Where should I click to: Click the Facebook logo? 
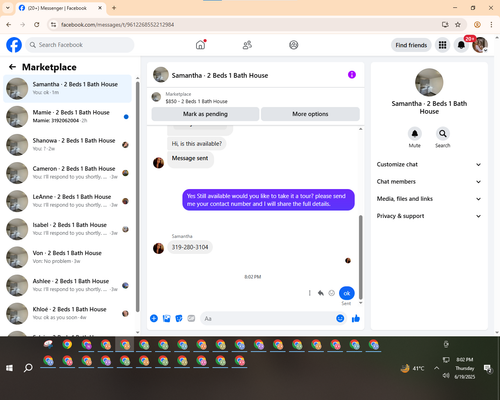[14, 45]
